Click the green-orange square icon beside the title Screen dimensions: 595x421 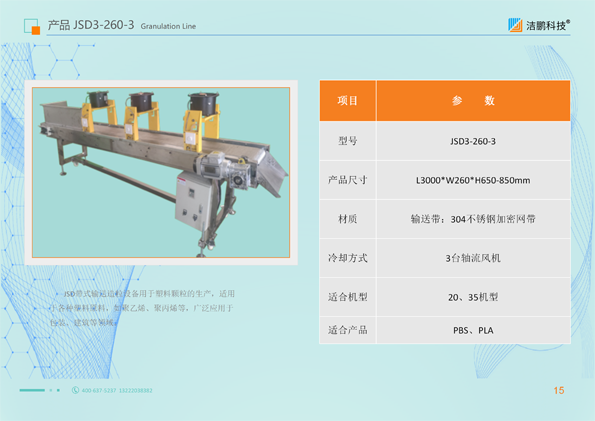tap(32, 27)
